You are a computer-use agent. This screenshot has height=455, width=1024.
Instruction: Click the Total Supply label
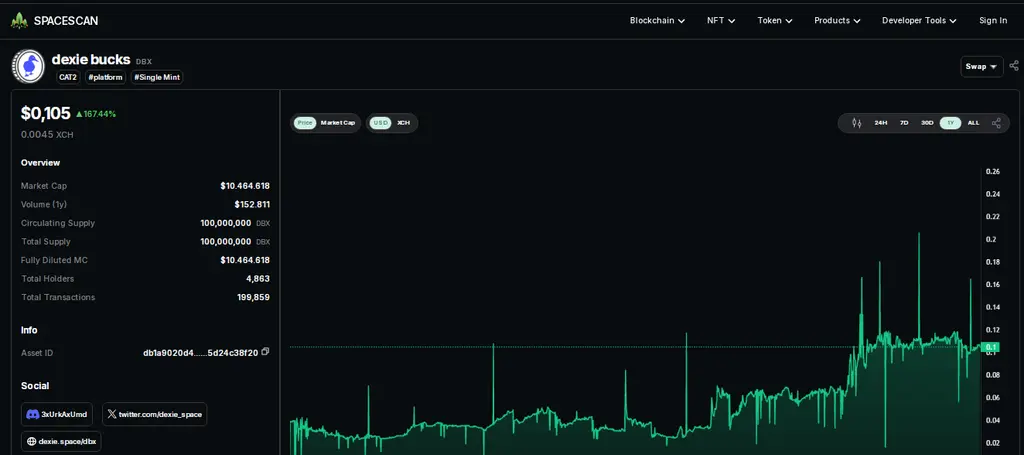pos(46,242)
